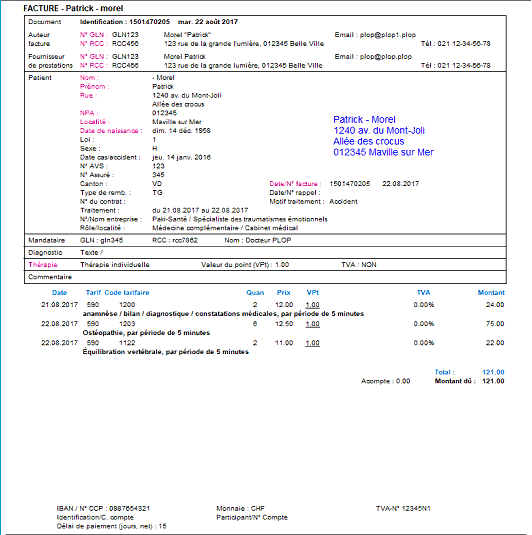The height and width of the screenshot is (535, 532).
Task: Click email address plop@plop.plop
Action: pos(386,57)
